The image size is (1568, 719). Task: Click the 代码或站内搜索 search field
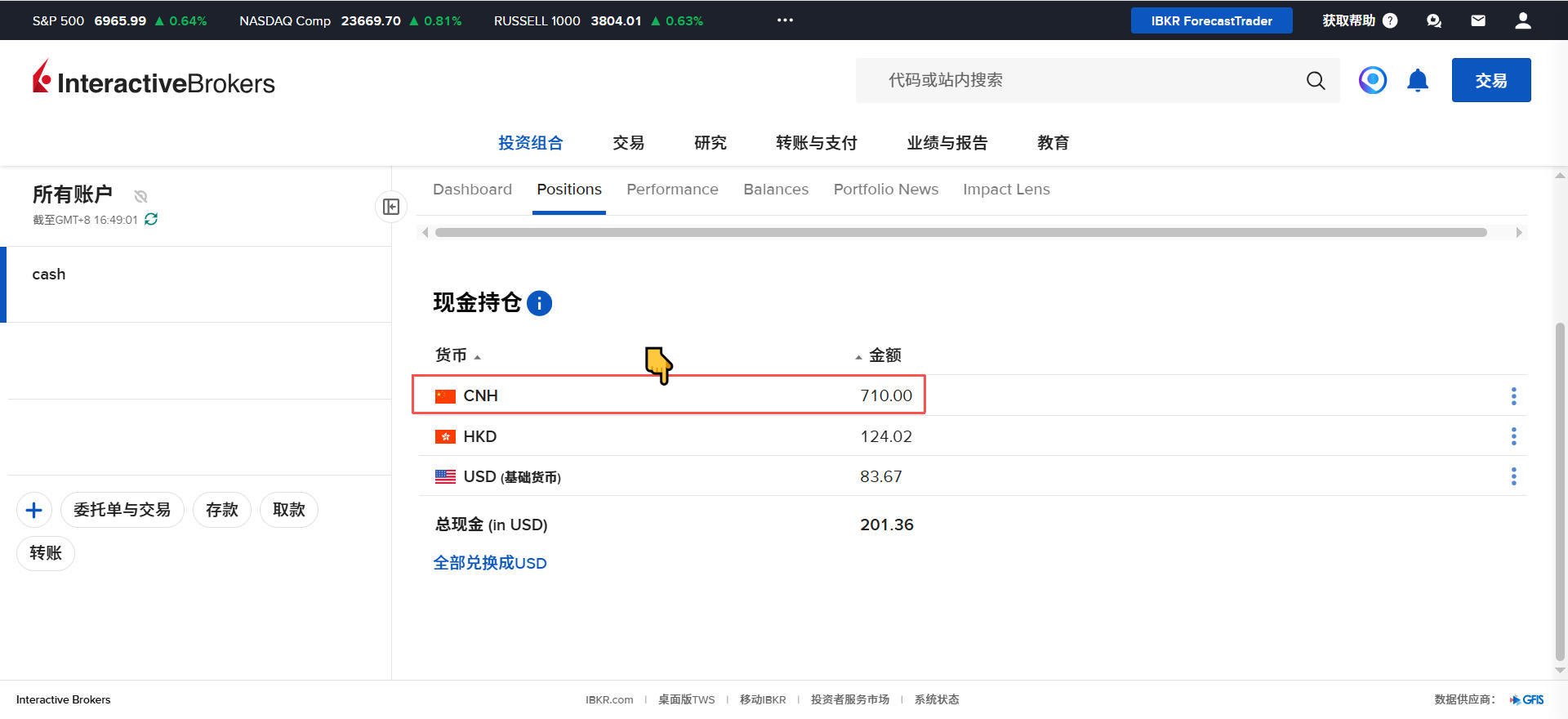pos(1086,80)
